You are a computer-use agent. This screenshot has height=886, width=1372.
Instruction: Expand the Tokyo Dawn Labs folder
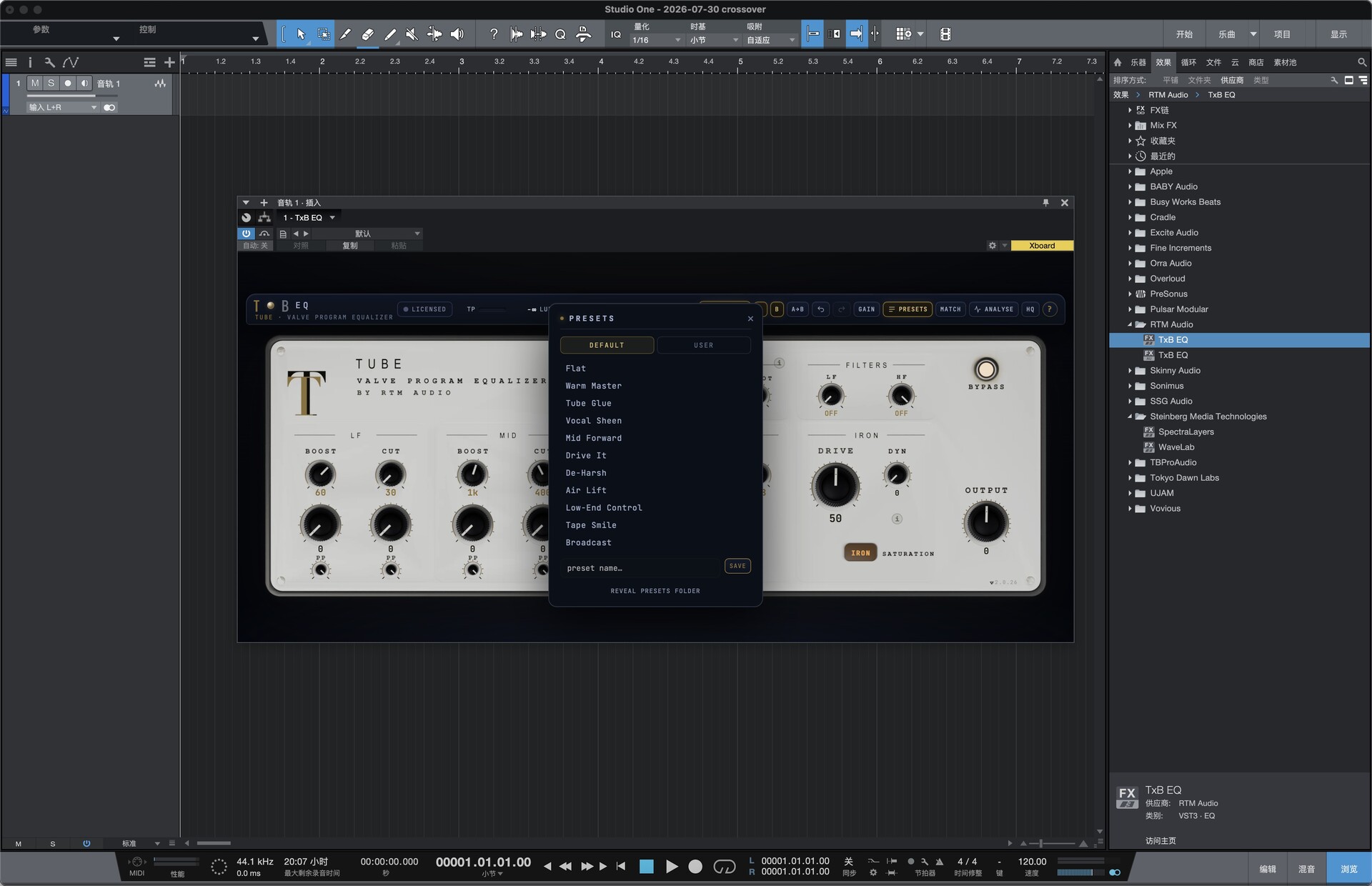pos(1130,478)
